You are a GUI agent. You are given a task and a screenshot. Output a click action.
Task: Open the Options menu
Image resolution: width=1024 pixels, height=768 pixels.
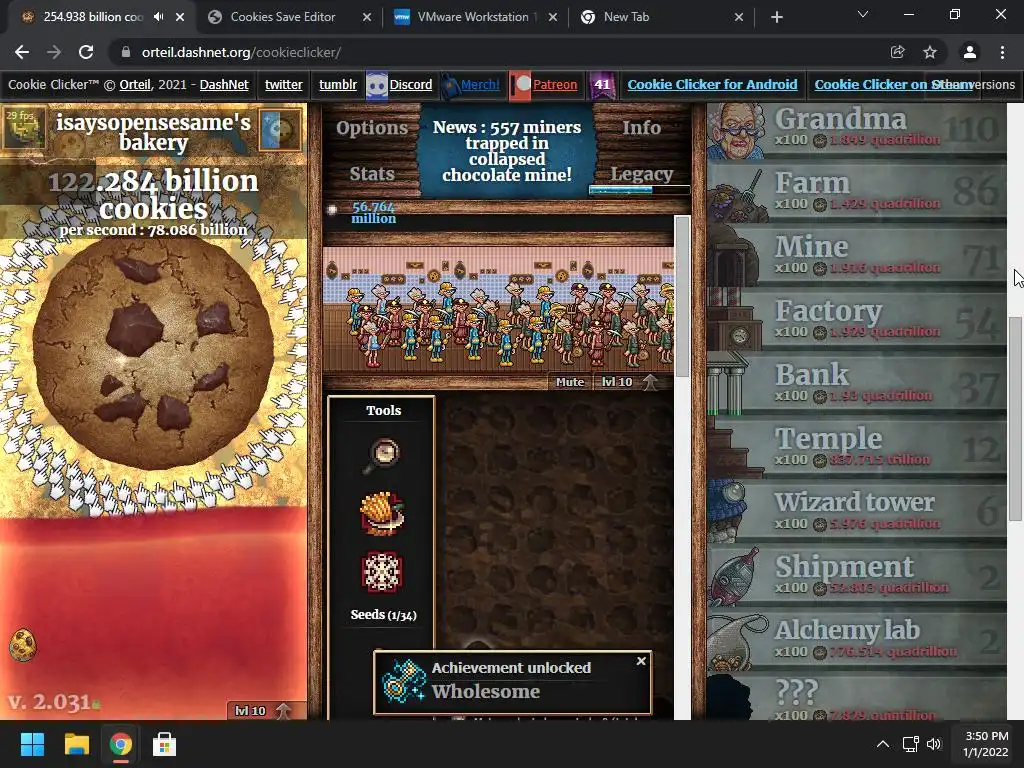[x=372, y=128]
